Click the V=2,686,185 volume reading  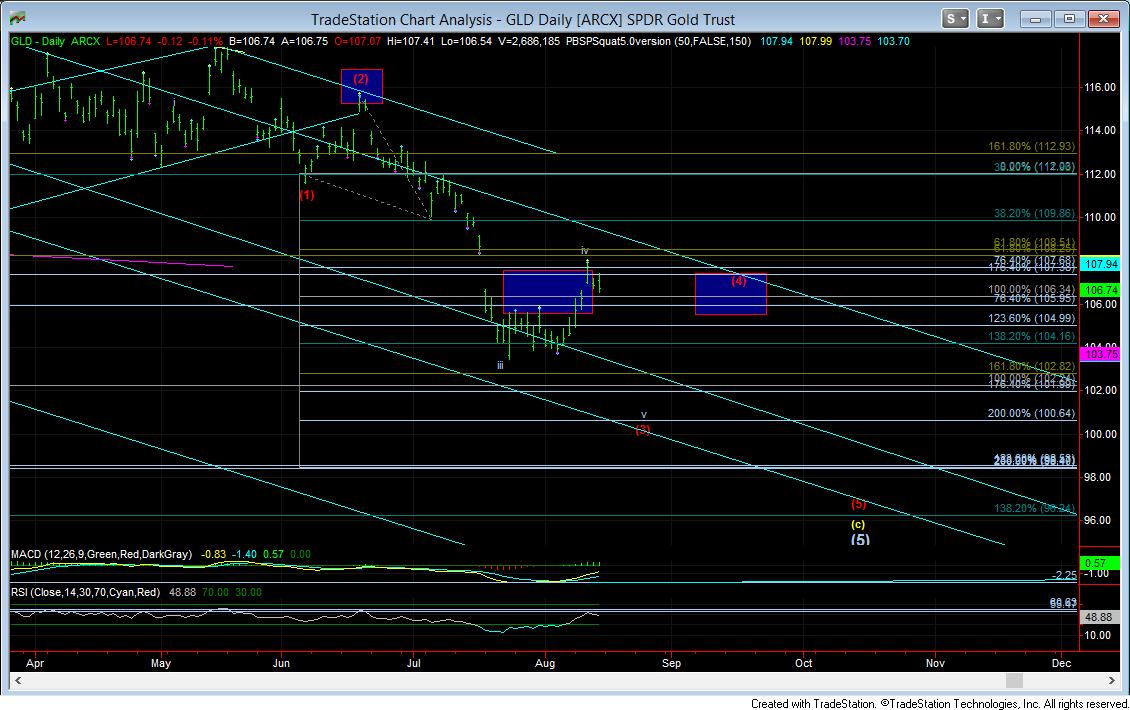point(529,42)
